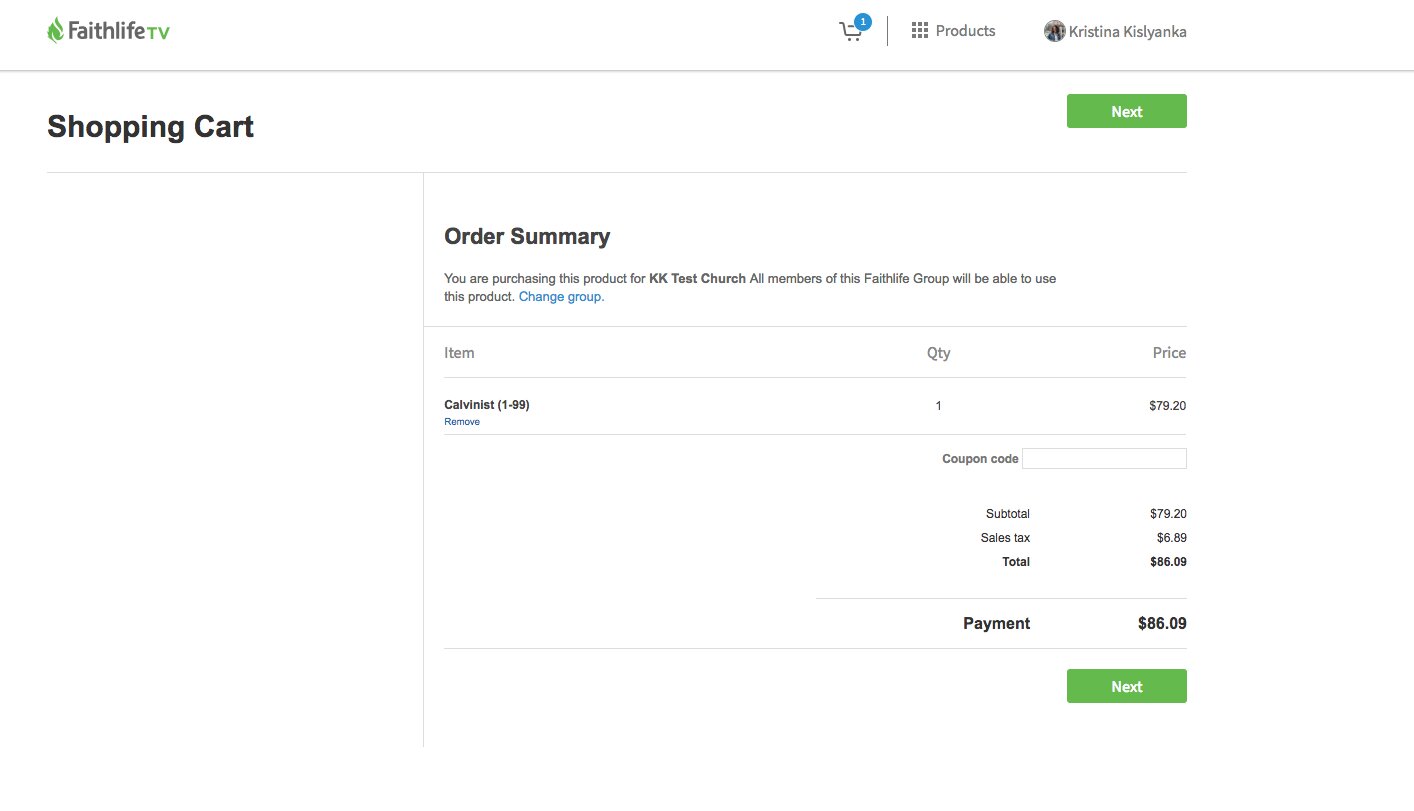Click the Payment amount $86.09
Image resolution: width=1414 pixels, height=811 pixels.
[x=1162, y=624]
